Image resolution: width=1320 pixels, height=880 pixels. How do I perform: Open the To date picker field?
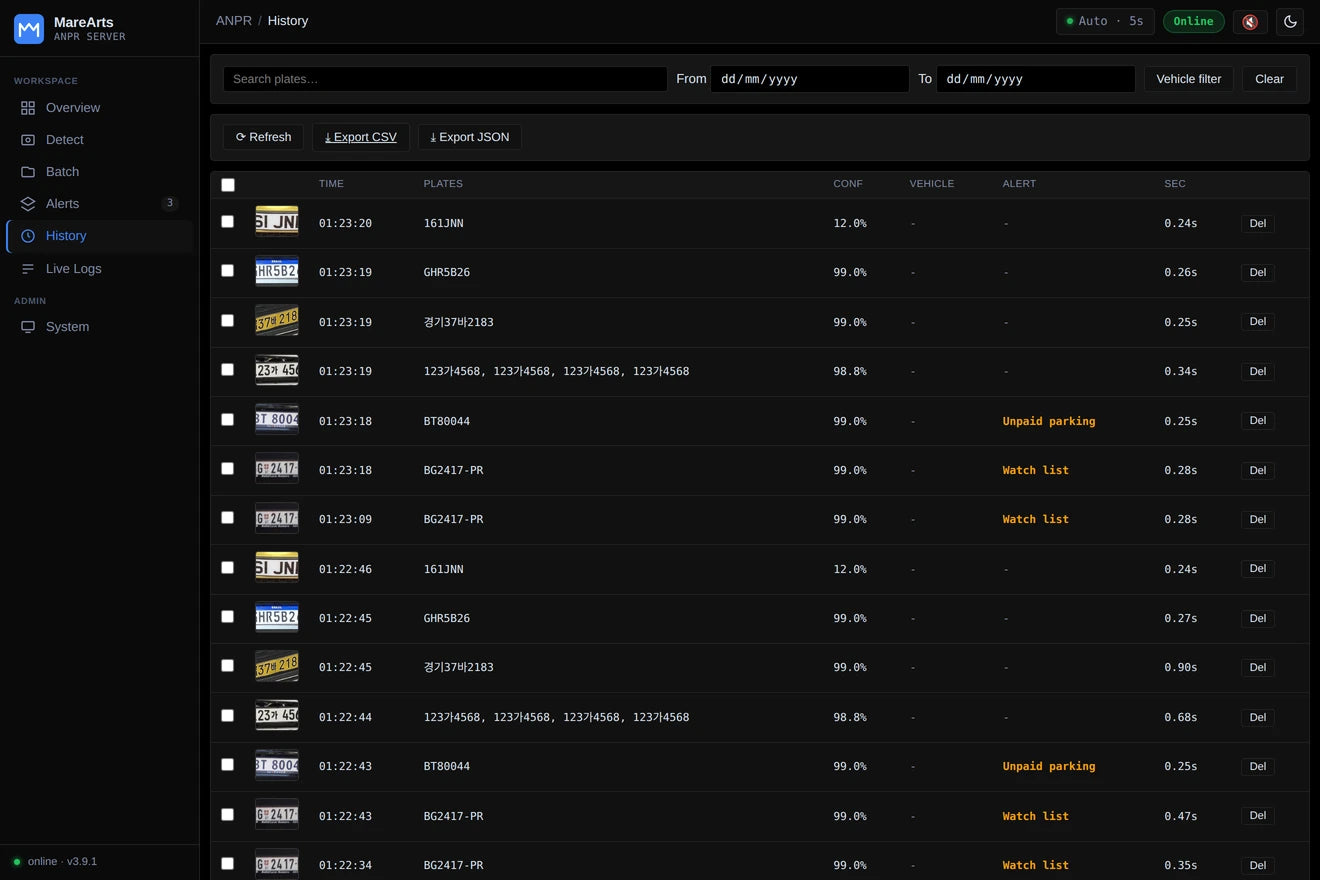pos(1035,79)
